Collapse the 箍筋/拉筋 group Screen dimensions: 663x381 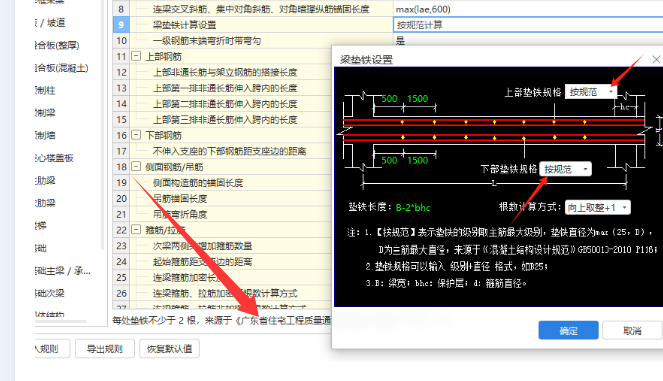136,230
